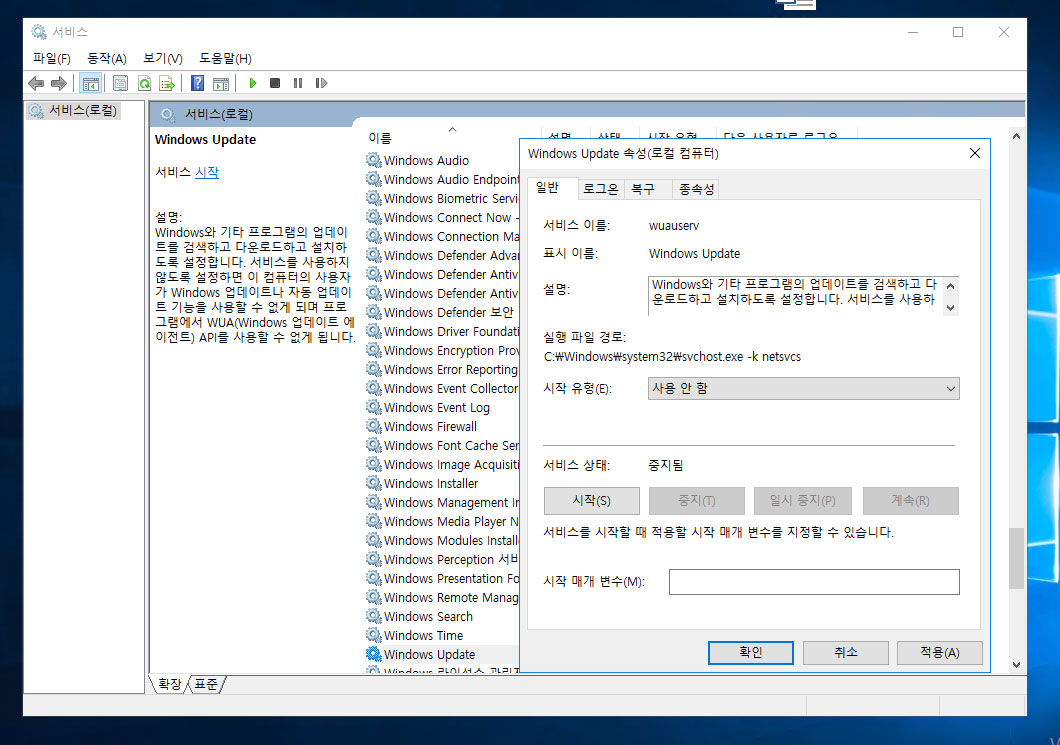Image resolution: width=1060 pixels, height=745 pixels.
Task: Click 시작 매개 변수 input field
Action: (814, 582)
